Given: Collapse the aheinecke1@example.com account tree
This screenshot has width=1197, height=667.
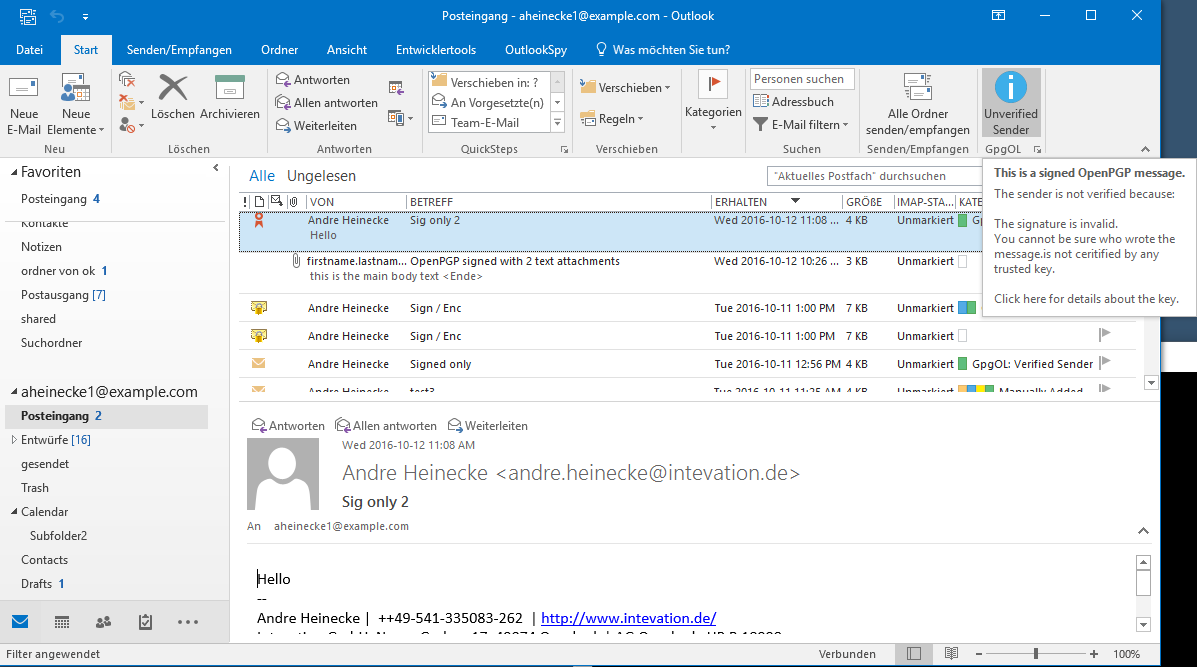Looking at the screenshot, I should pos(14,392).
